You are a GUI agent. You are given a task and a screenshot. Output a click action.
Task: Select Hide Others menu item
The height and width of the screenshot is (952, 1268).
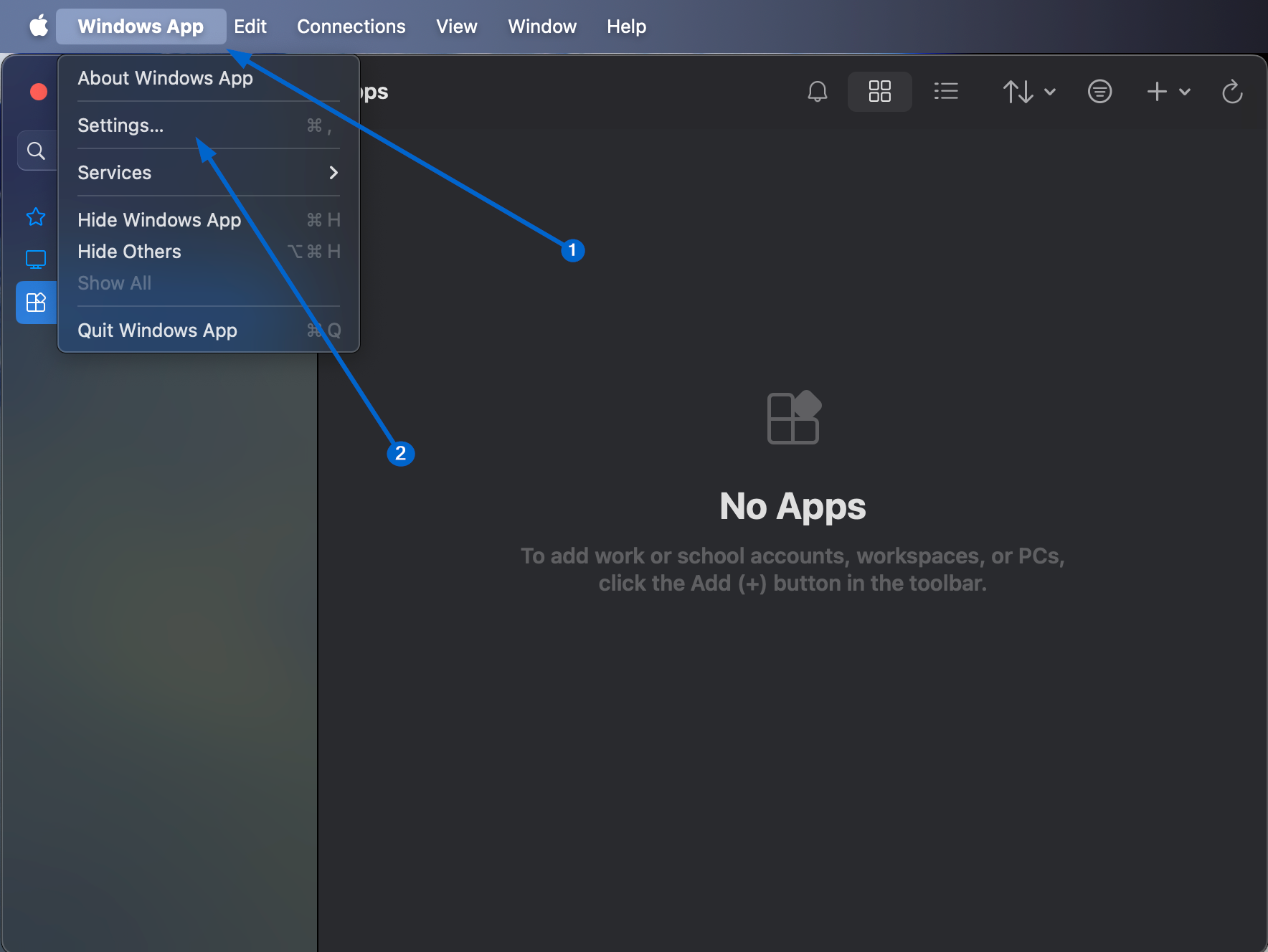point(209,252)
